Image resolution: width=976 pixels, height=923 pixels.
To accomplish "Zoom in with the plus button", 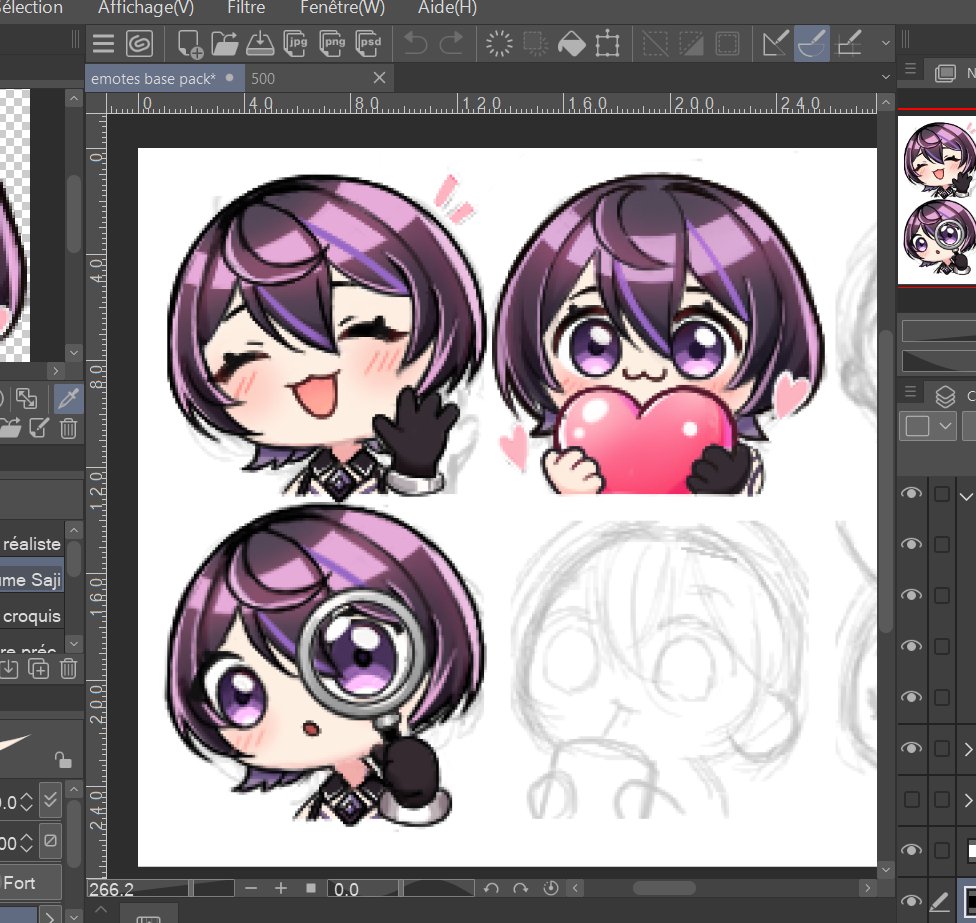I will point(281,888).
